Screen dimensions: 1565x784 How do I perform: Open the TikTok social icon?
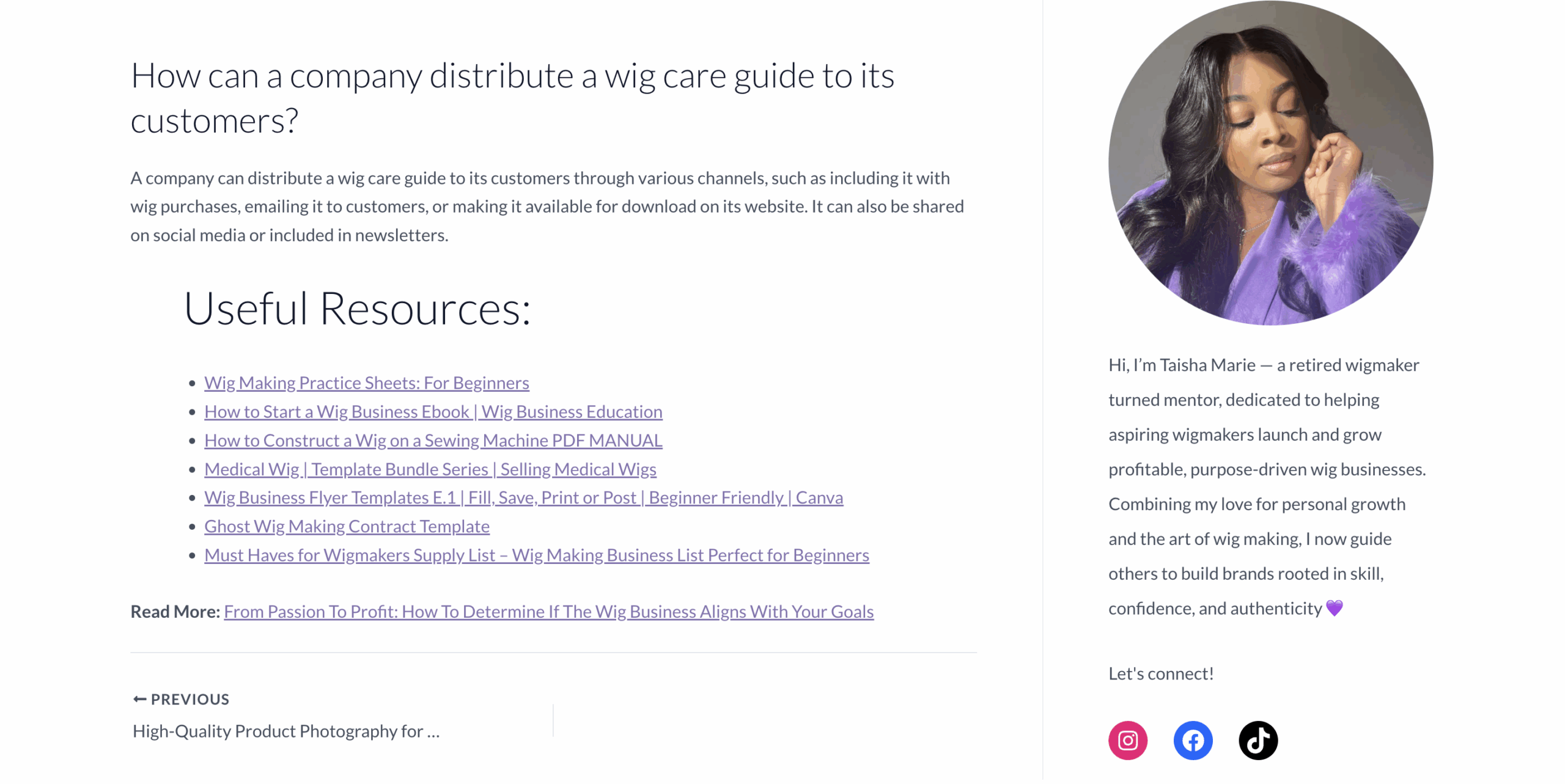pyautogui.click(x=1258, y=740)
